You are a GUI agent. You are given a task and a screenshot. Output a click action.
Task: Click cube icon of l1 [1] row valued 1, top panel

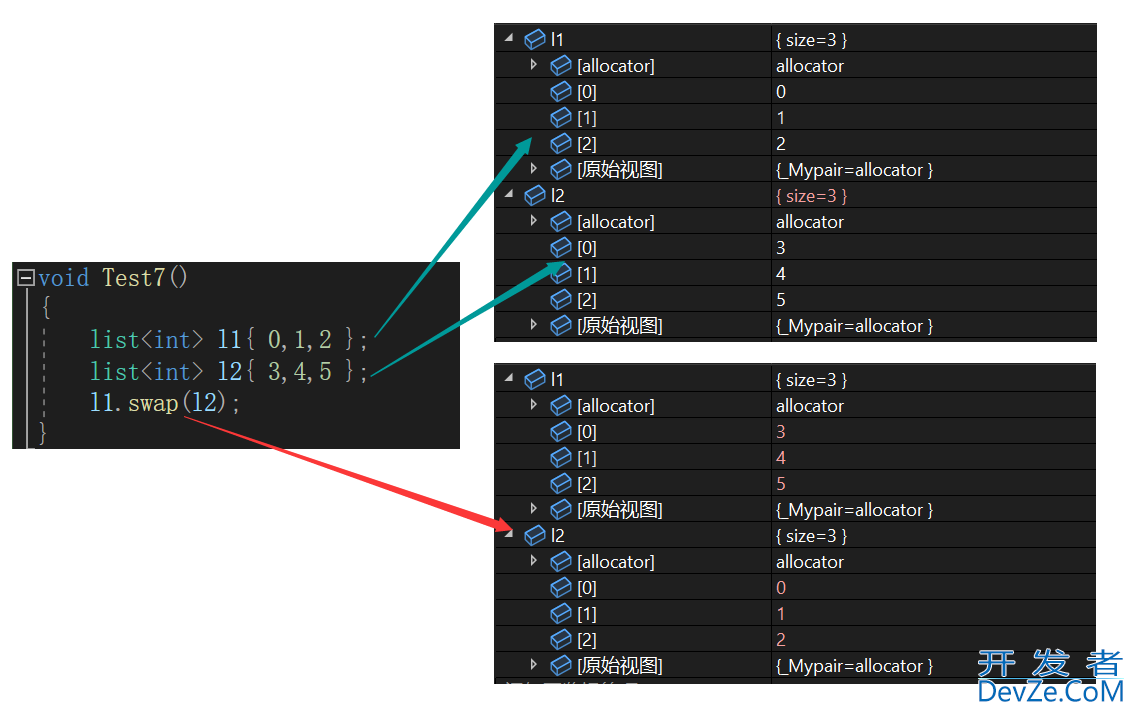pos(560,117)
